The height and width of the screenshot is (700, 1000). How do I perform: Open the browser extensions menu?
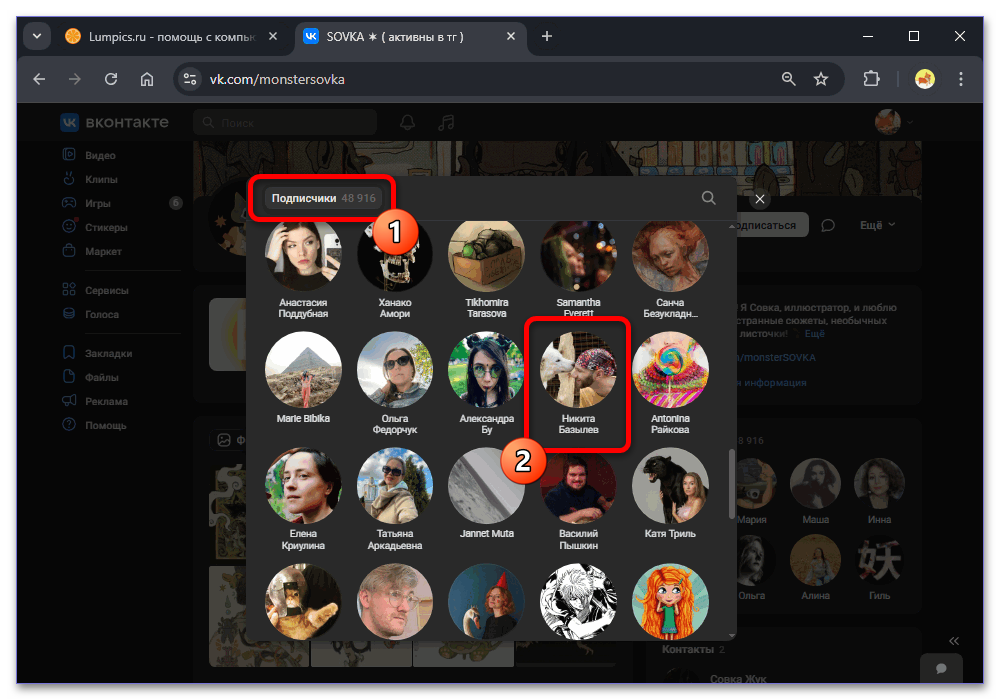[871, 79]
